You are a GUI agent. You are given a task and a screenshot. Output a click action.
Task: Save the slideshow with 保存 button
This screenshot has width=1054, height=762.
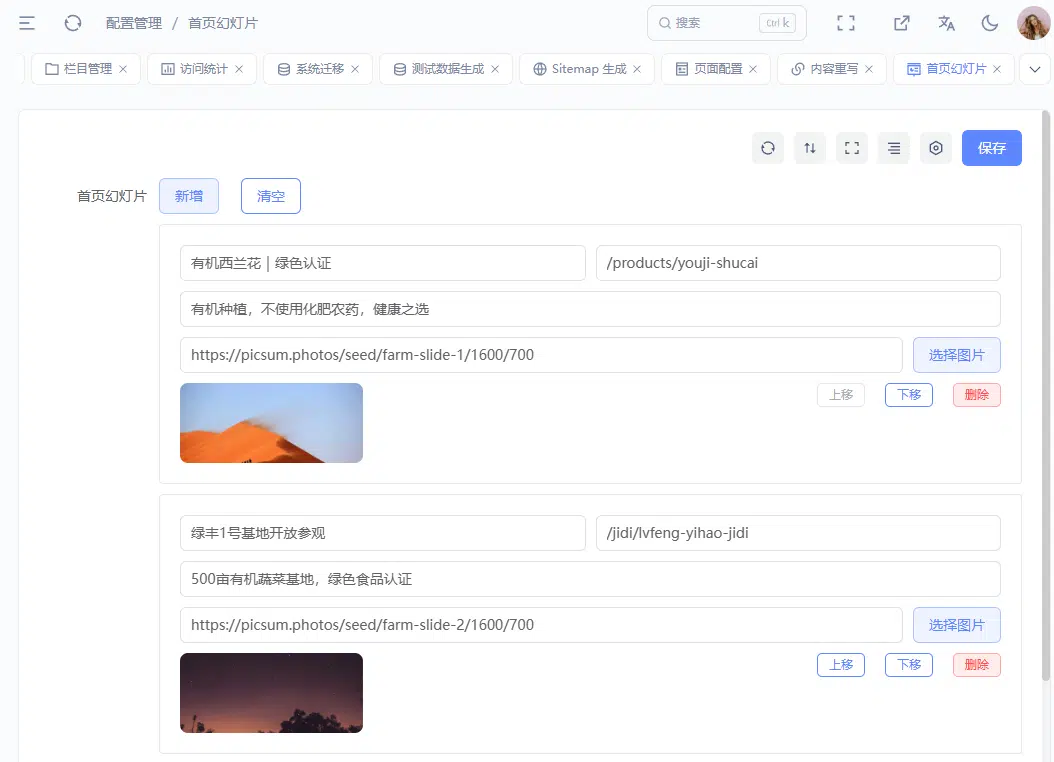(991, 148)
